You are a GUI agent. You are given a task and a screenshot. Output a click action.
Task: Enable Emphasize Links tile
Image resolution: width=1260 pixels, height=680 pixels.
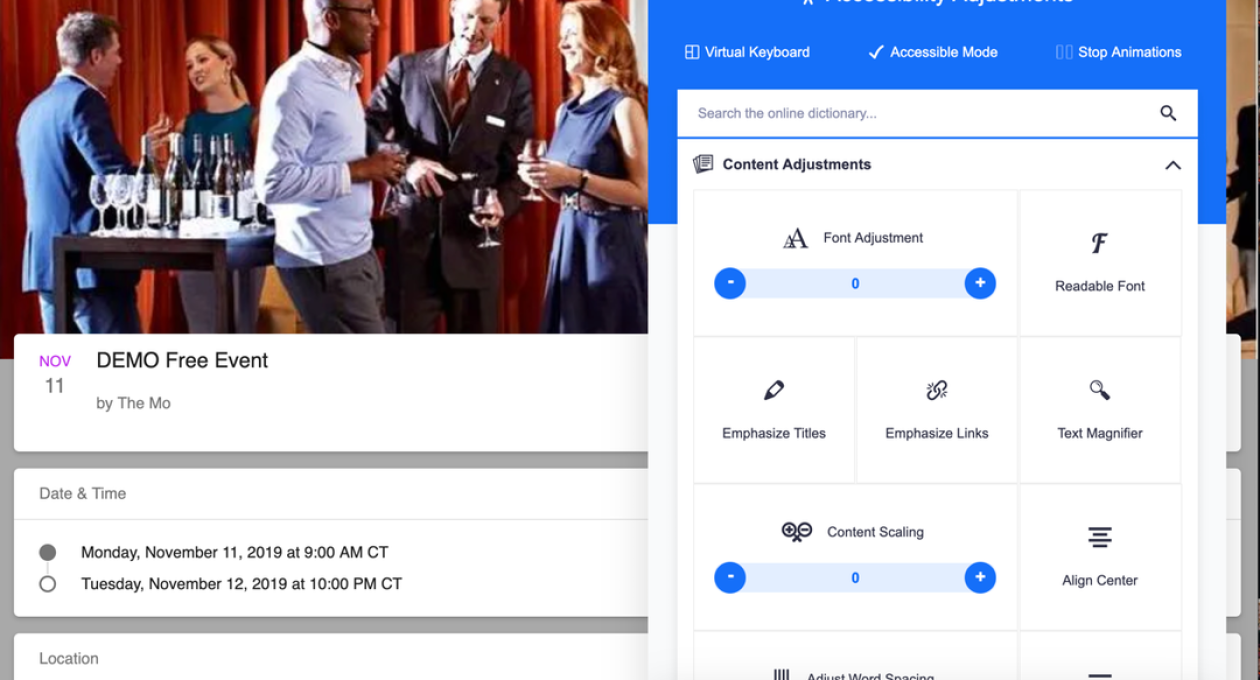coord(937,410)
